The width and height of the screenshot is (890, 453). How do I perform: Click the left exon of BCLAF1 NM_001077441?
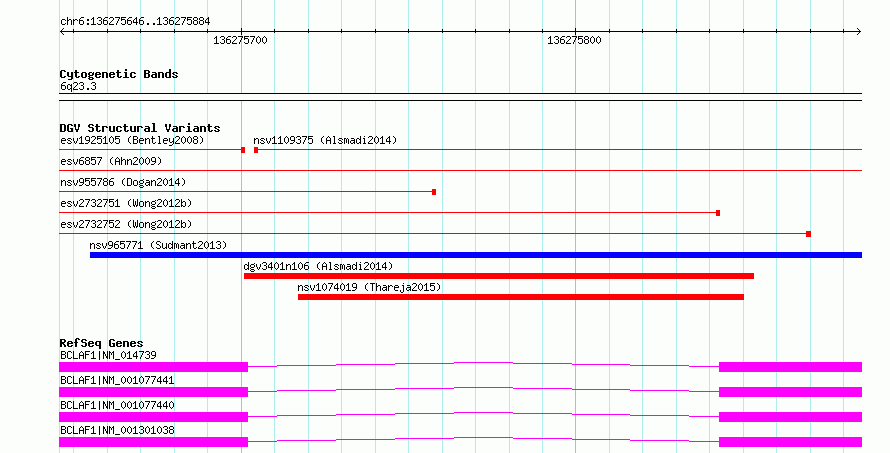[x=153, y=392]
